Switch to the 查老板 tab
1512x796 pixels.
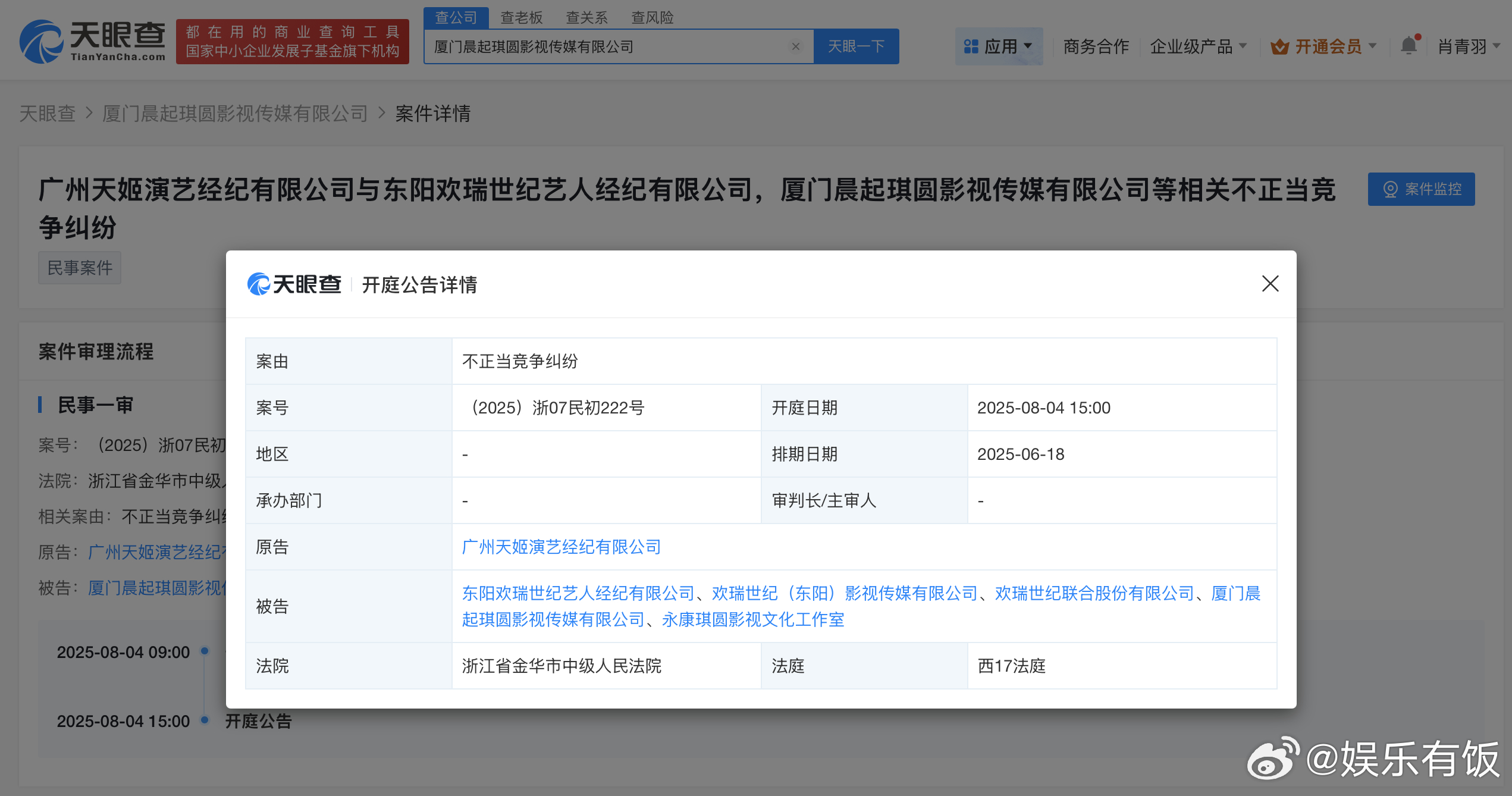click(522, 18)
